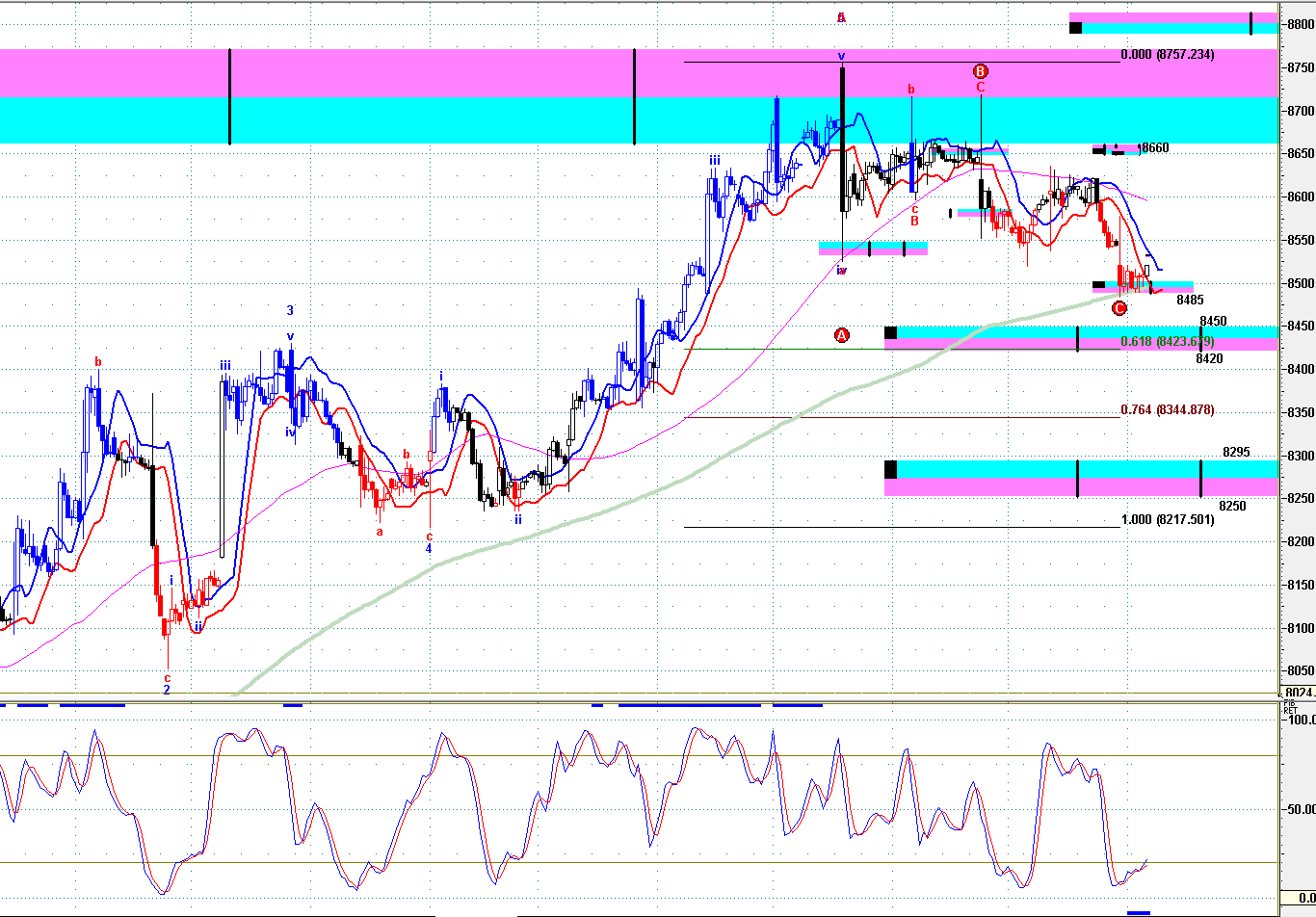Click the boxed 8024 value on the price axis
Screen dimensions: 1316x917
coord(1299,693)
